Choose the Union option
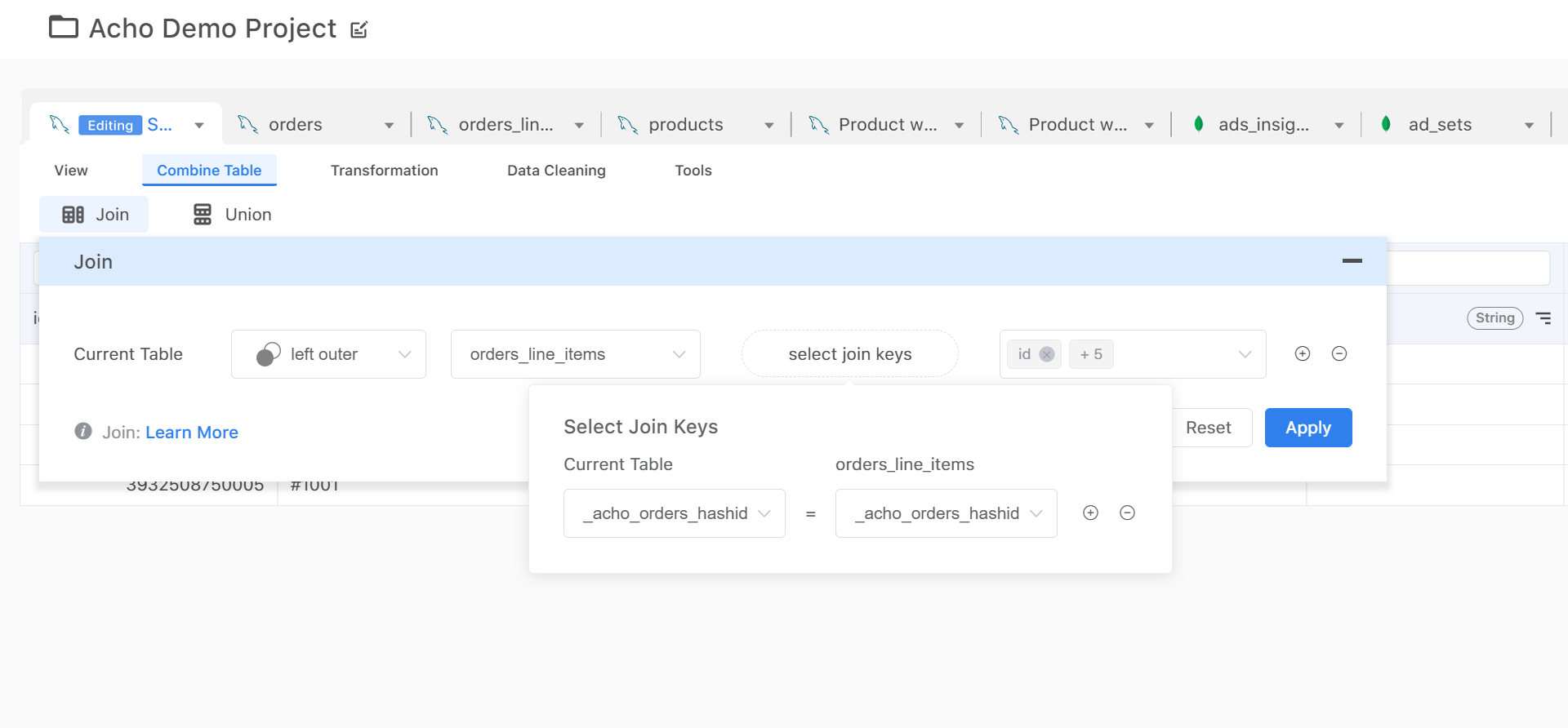The image size is (1568, 728). tap(232, 215)
